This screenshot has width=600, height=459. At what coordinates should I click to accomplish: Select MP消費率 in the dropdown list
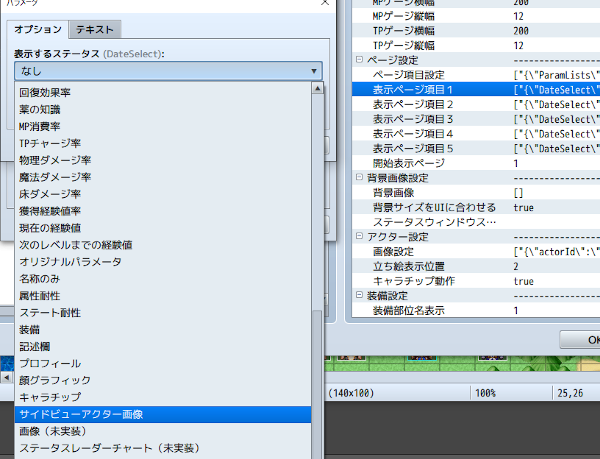point(163,126)
